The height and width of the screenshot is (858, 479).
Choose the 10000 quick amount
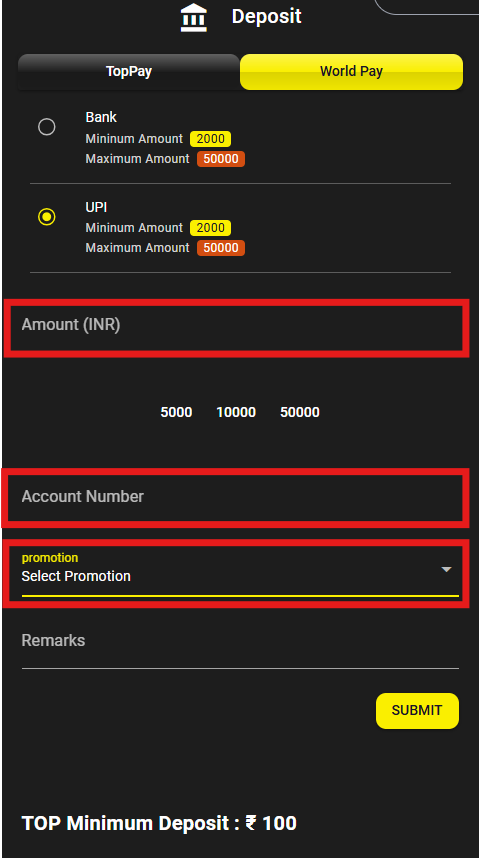(236, 412)
